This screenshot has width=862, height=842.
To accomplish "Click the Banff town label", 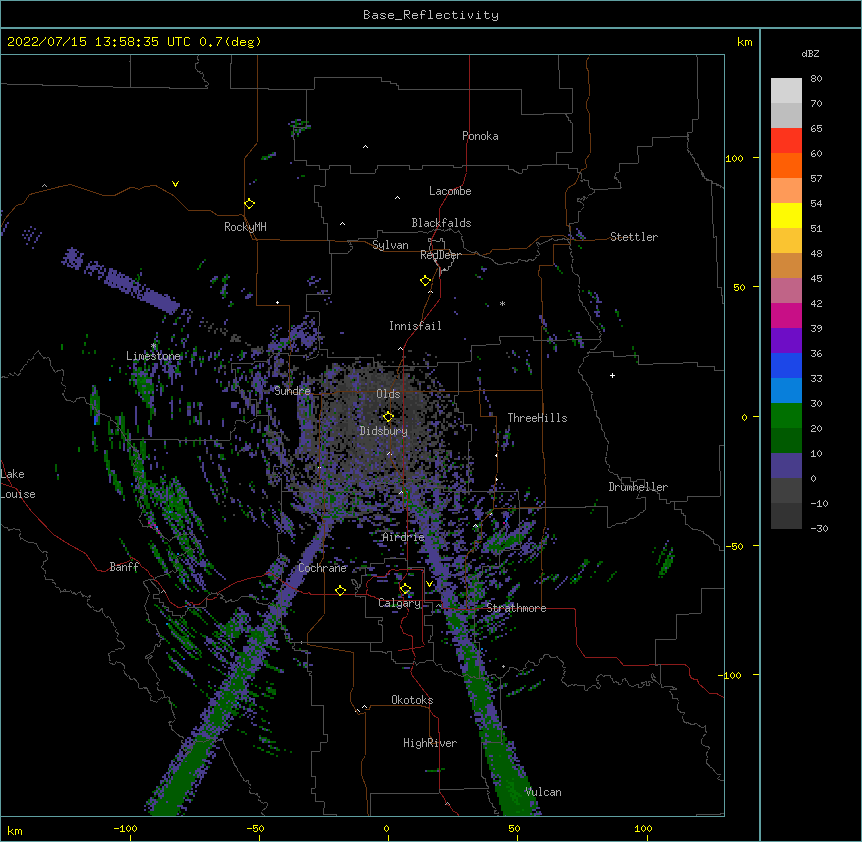I will [124, 567].
